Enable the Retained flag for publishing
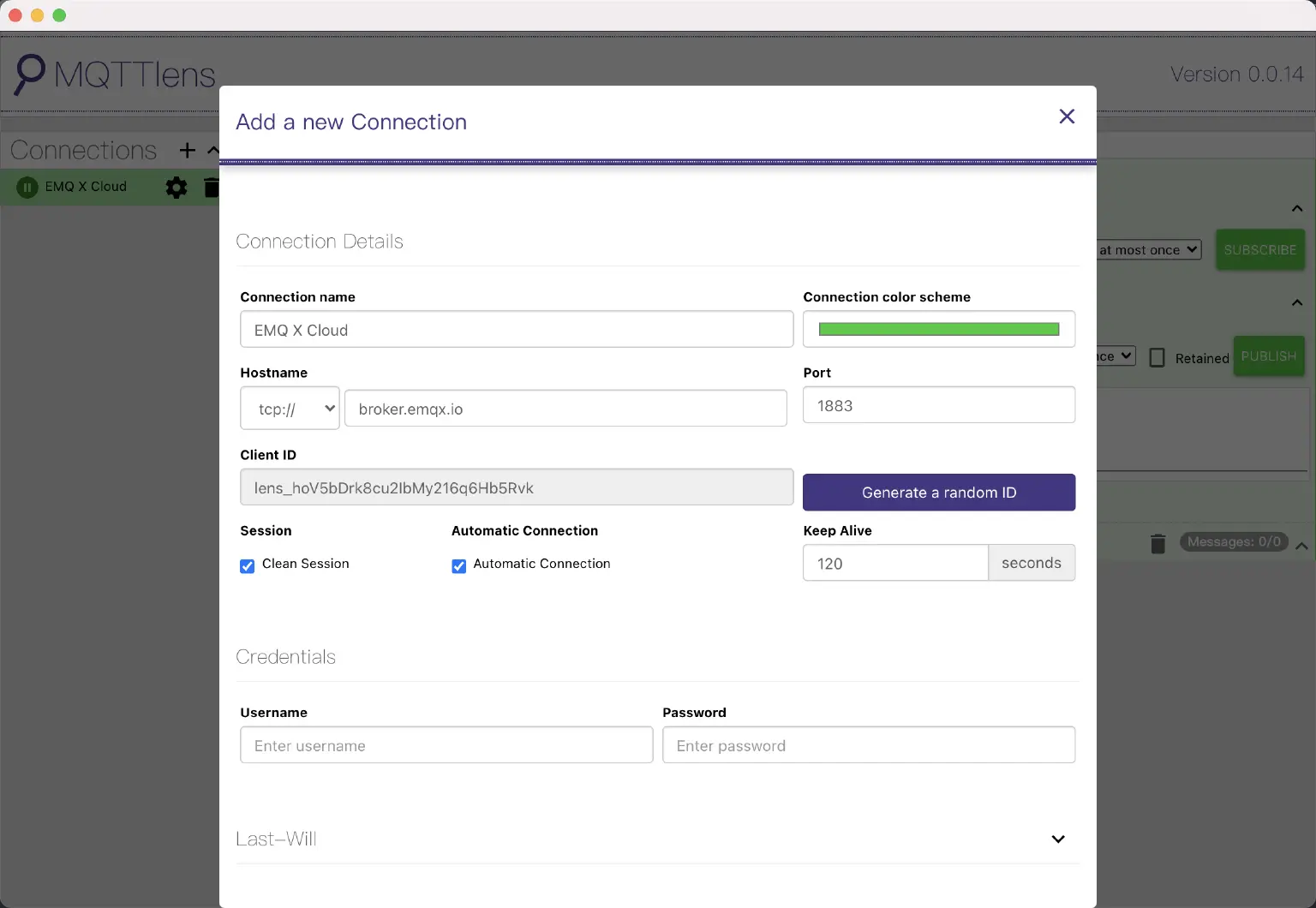Screen dimensions: 1316x908 coord(1157,357)
